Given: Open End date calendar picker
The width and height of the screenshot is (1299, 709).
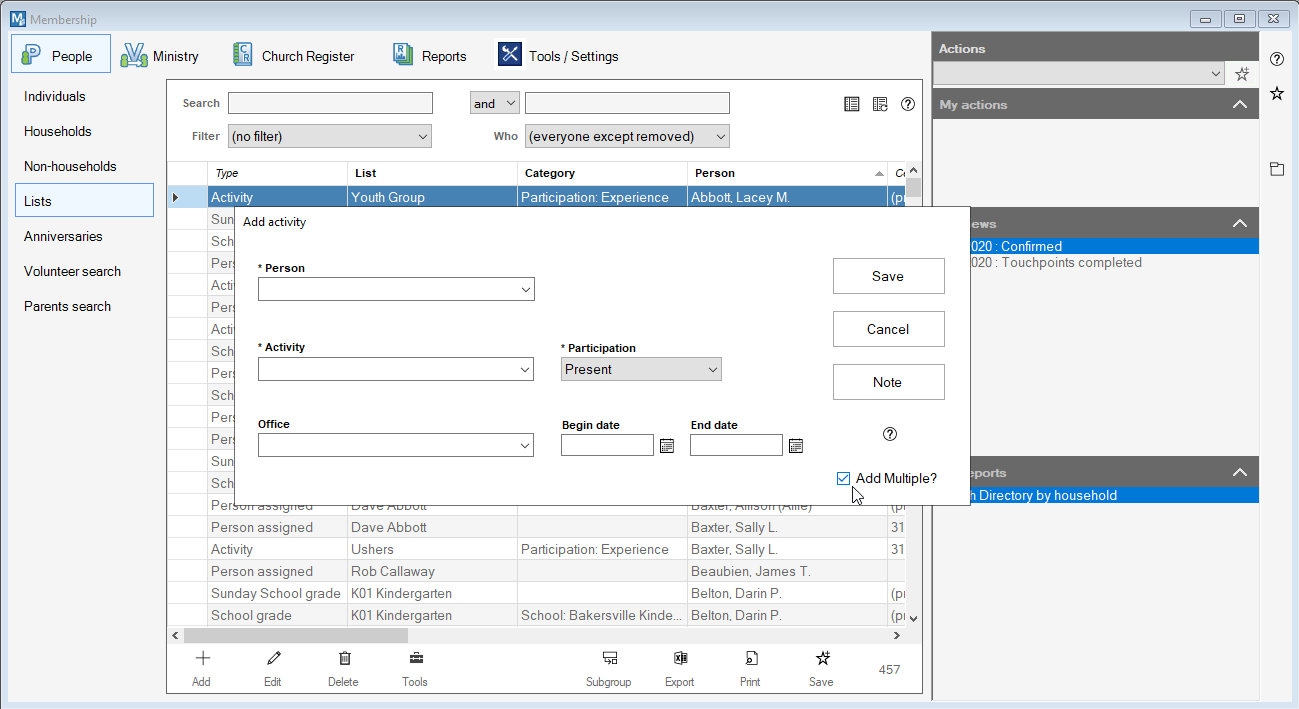Looking at the screenshot, I should pyautogui.click(x=796, y=446).
